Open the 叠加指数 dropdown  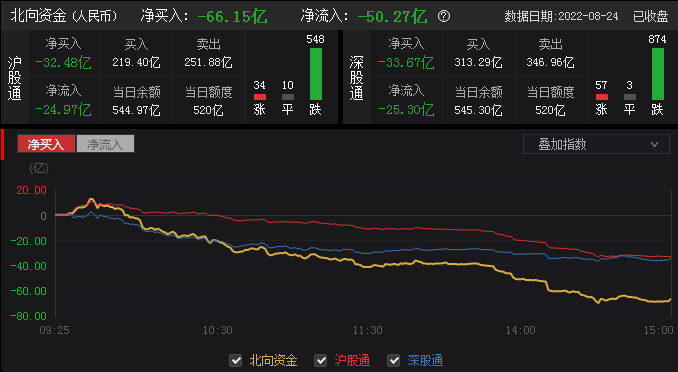[596, 144]
